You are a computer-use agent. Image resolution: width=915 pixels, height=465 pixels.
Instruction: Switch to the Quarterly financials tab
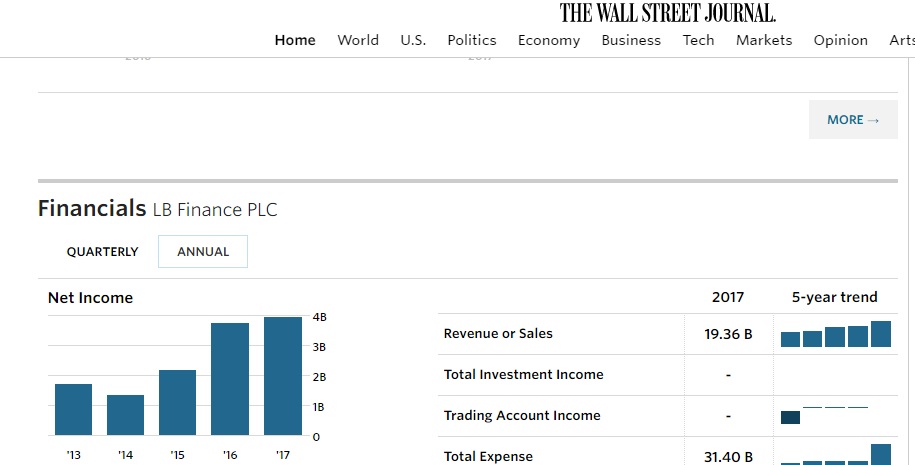(x=102, y=251)
